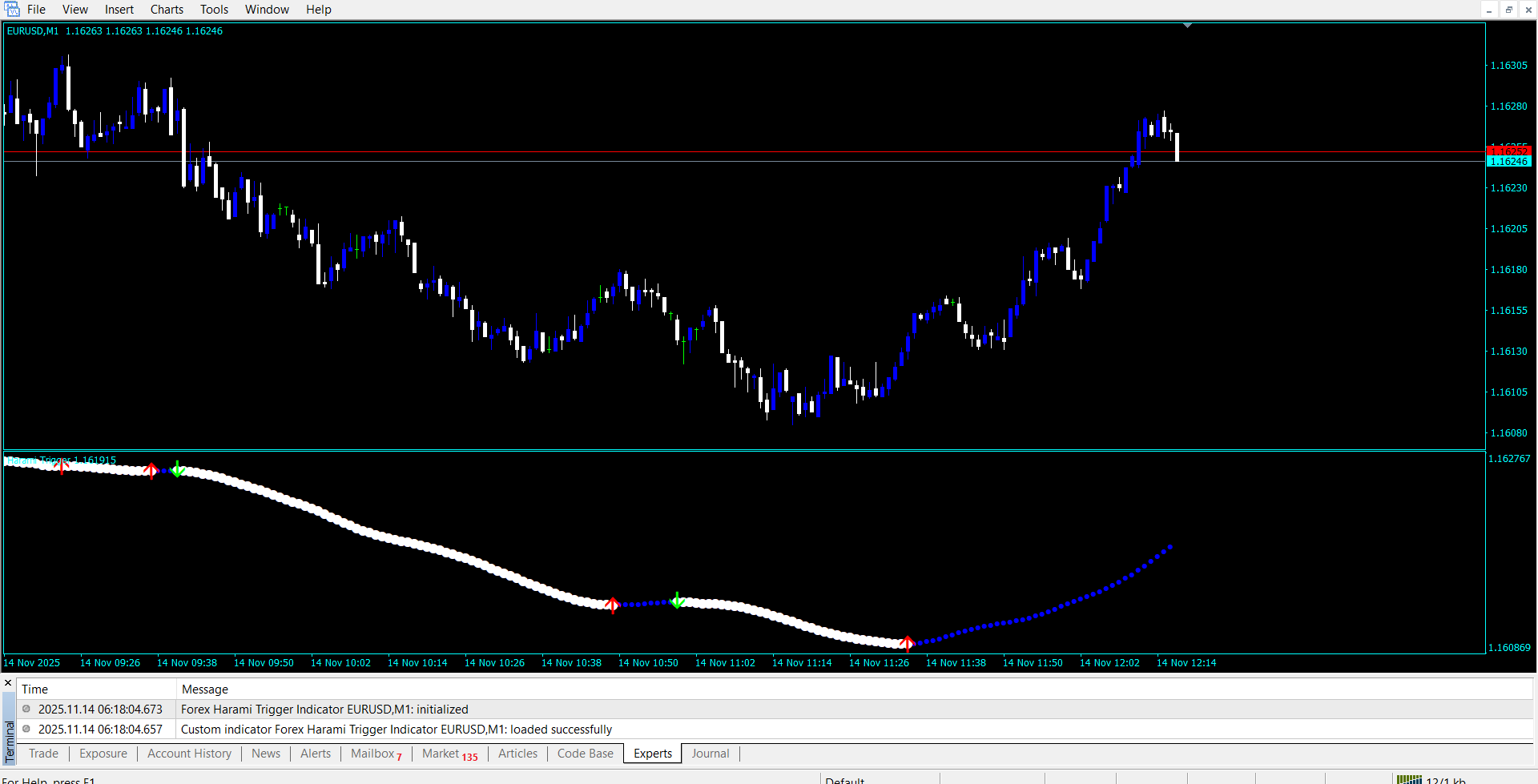Click the MetaTrader app icon in menu bar
Image resolution: width=1538 pixels, height=784 pixels.
tap(12, 9)
